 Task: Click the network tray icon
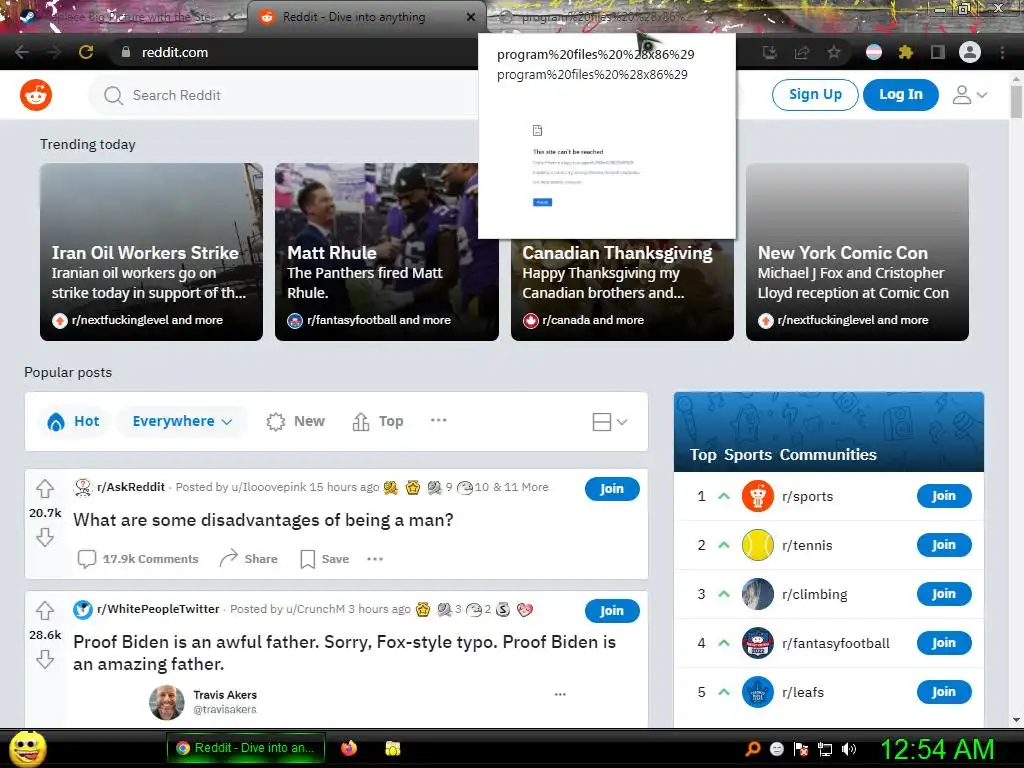825,749
